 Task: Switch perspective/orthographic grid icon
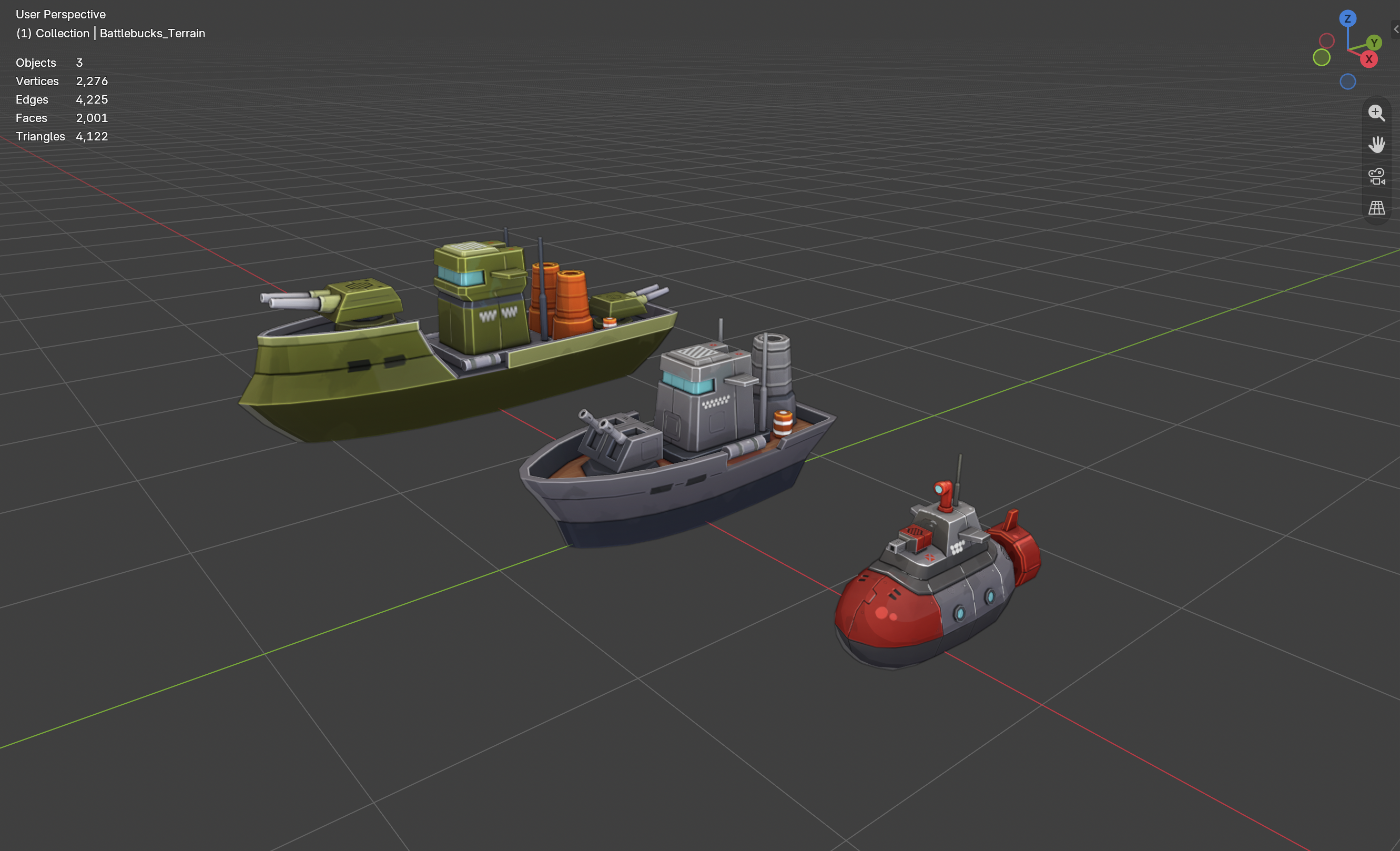(1376, 208)
